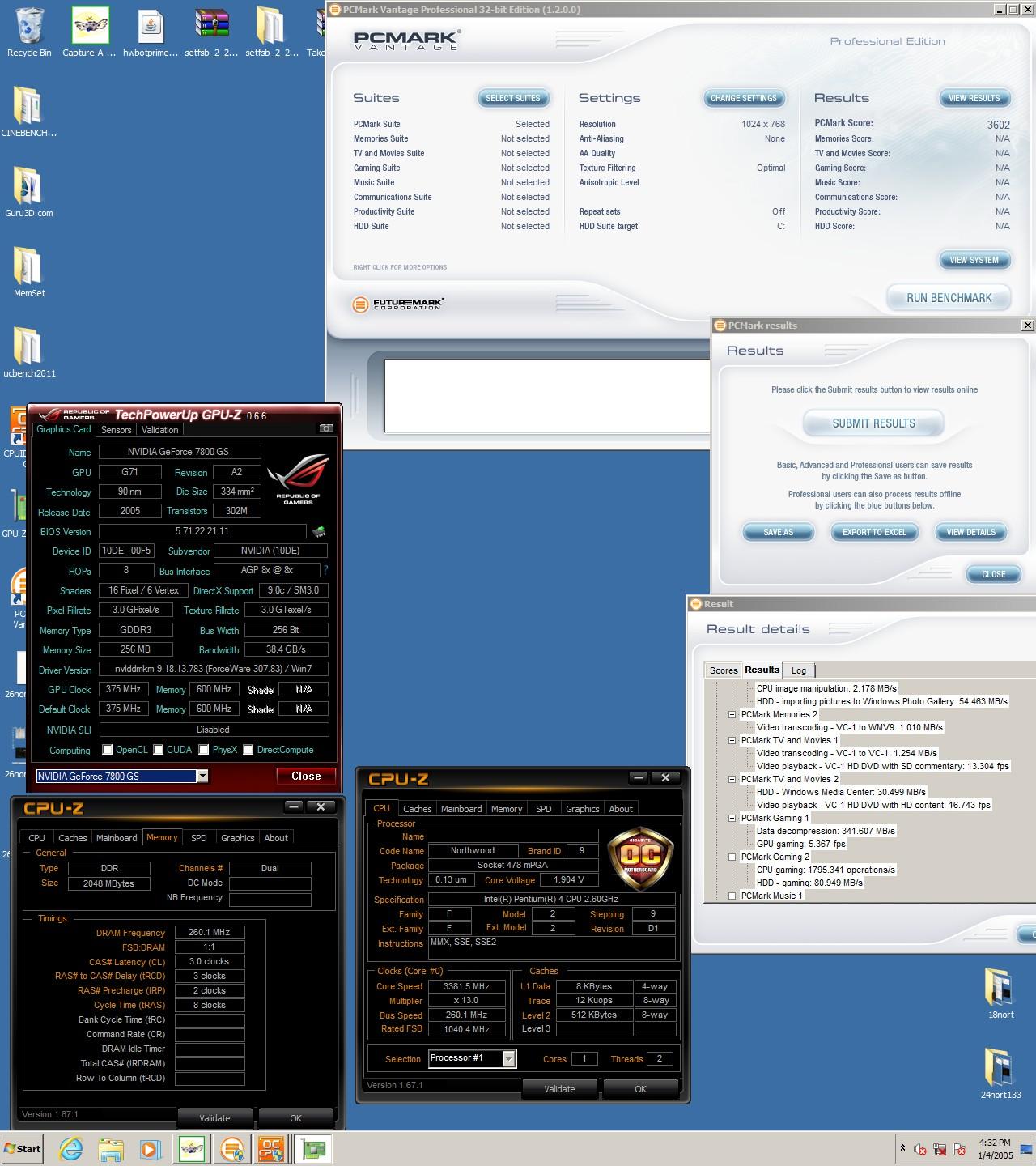Image resolution: width=1036 pixels, height=1166 pixels.
Task: Show hidden tray icons arrow
Action: coord(902,1148)
